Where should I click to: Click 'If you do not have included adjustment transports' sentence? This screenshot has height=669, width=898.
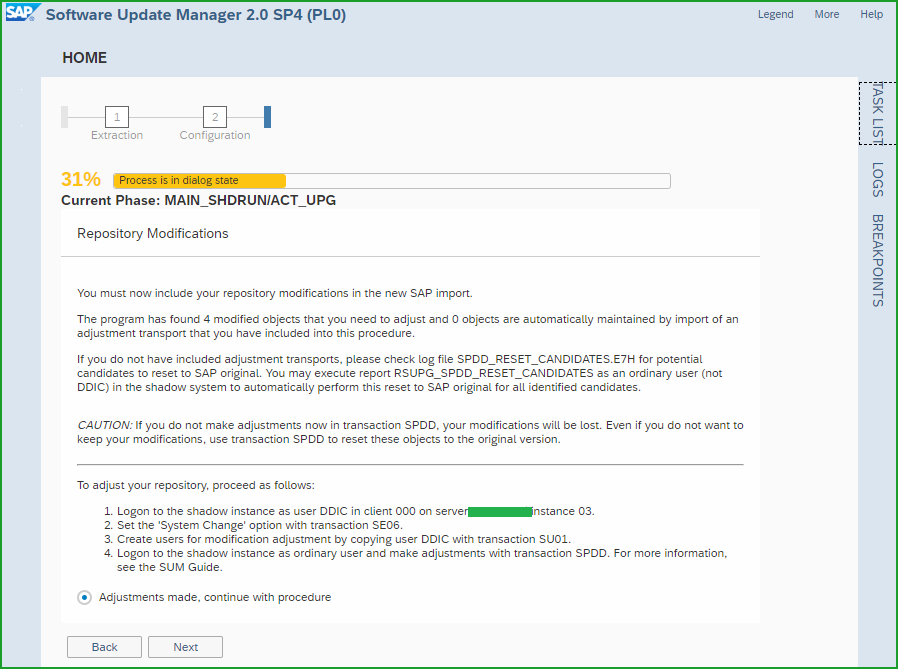[400, 373]
